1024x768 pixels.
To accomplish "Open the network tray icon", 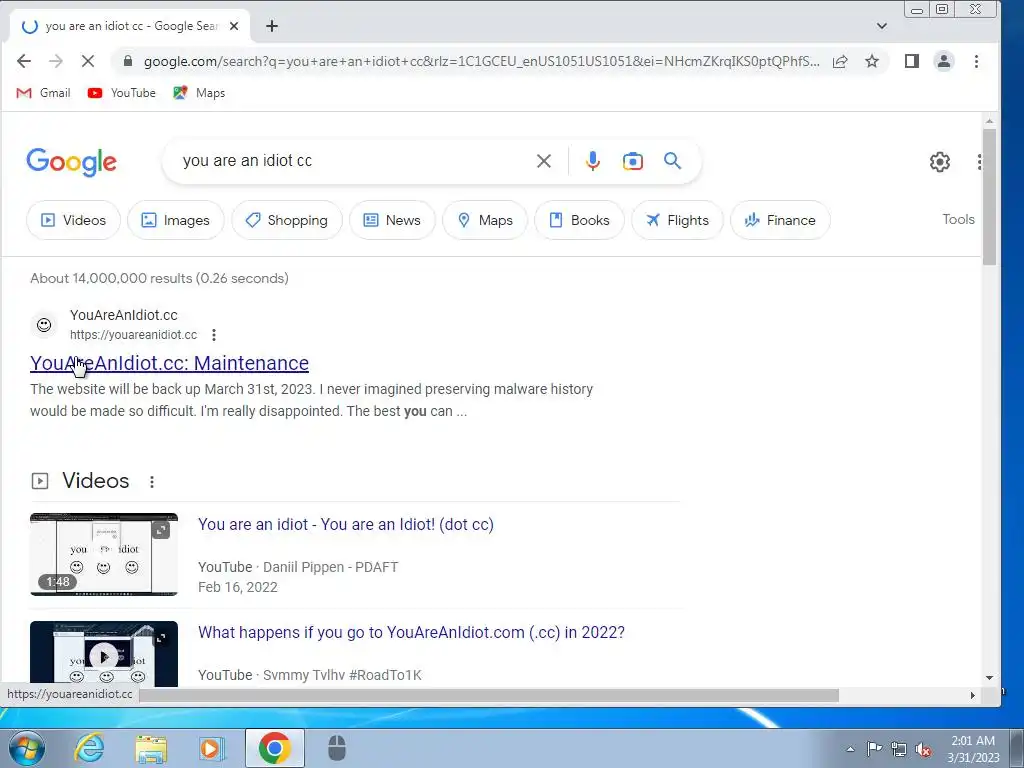I will click(899, 749).
